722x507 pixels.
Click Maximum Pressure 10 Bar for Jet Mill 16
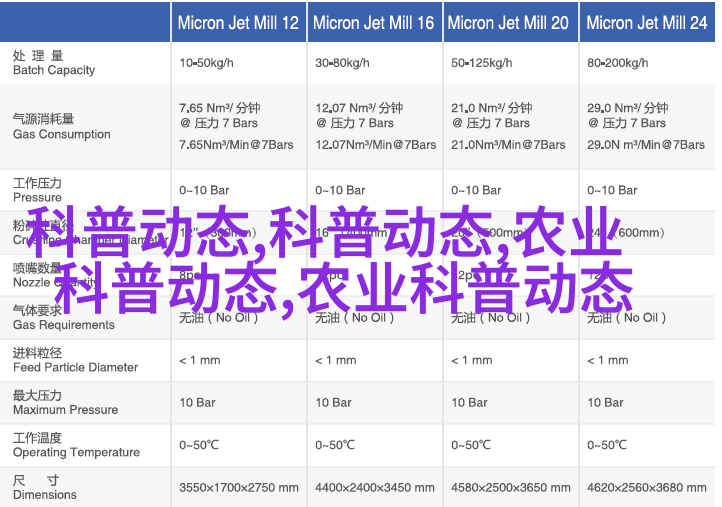333,402
